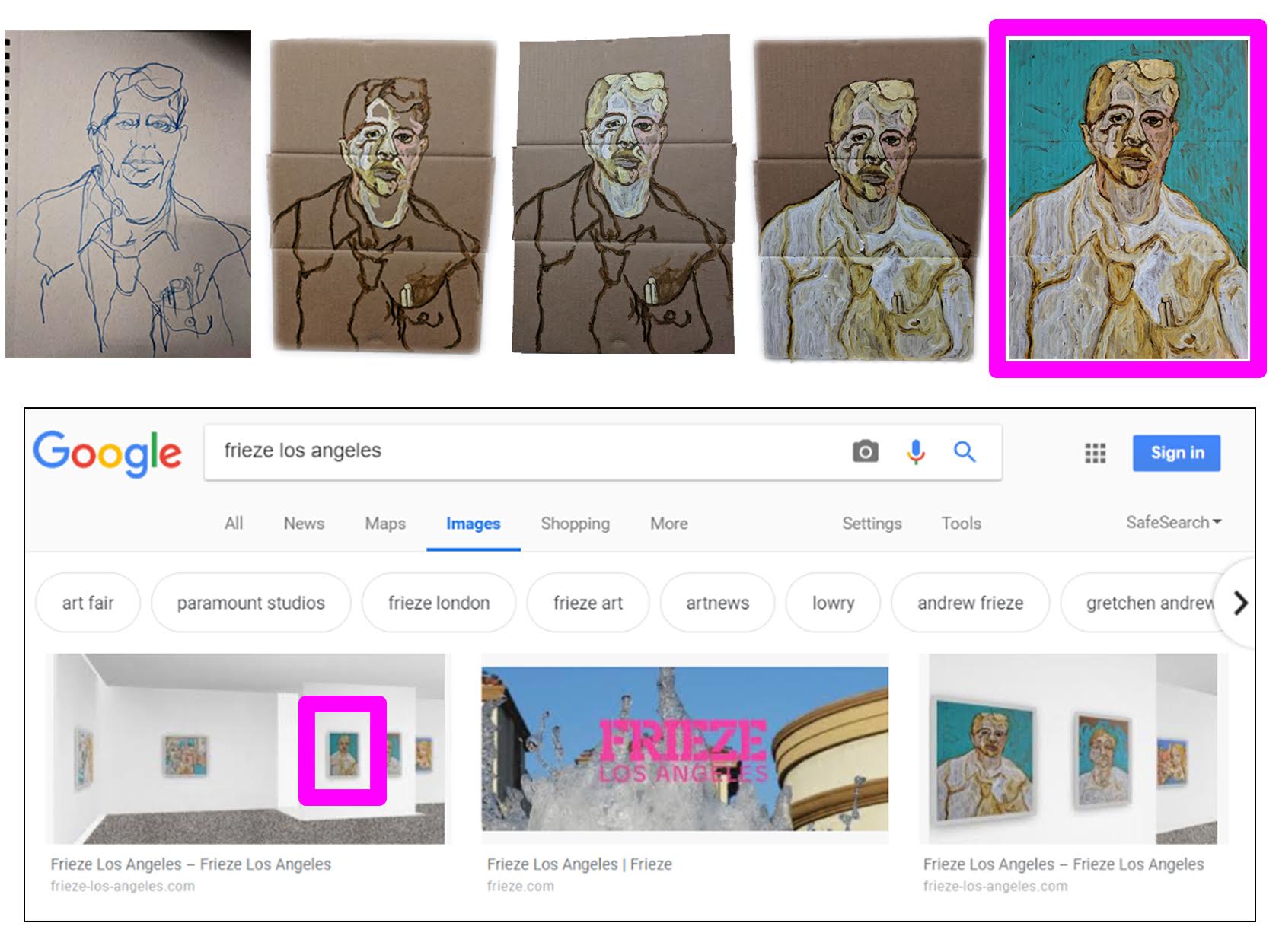Select the Images tab
The height and width of the screenshot is (952, 1279).
(x=473, y=524)
